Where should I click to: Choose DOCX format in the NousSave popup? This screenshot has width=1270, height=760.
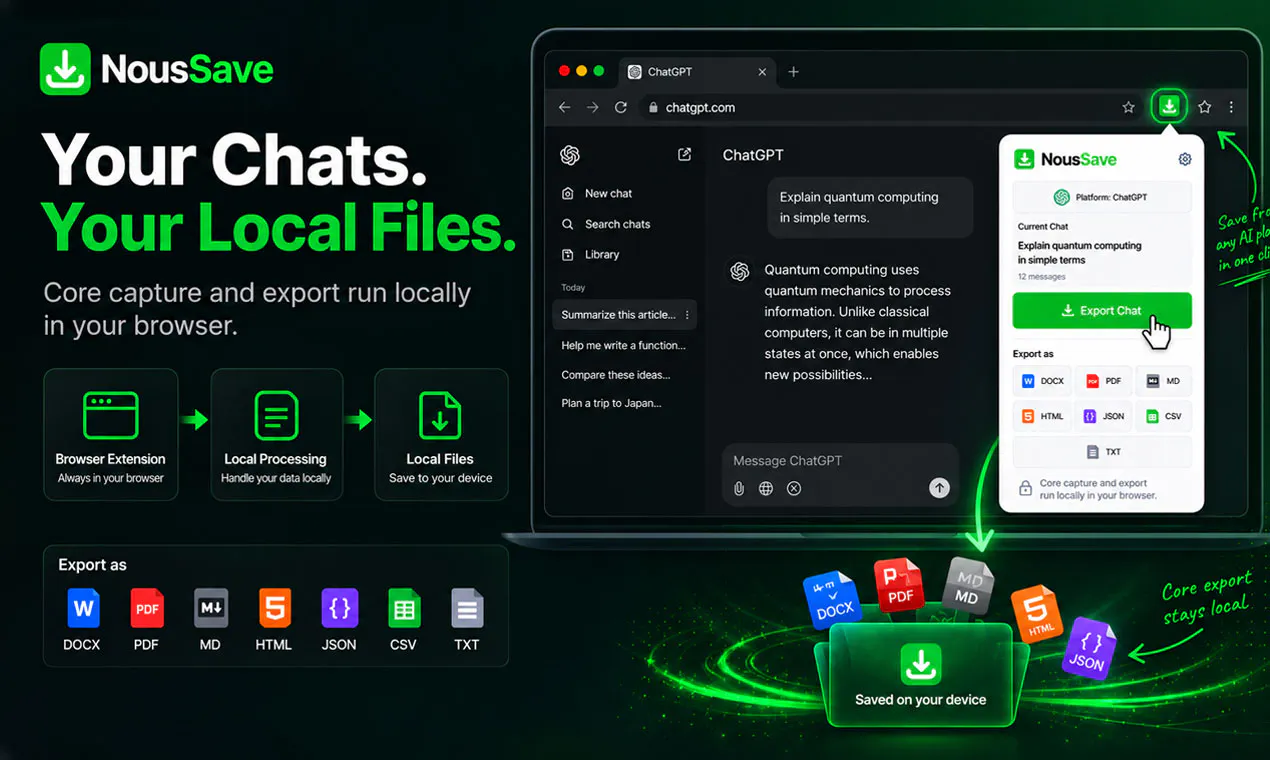(1042, 381)
